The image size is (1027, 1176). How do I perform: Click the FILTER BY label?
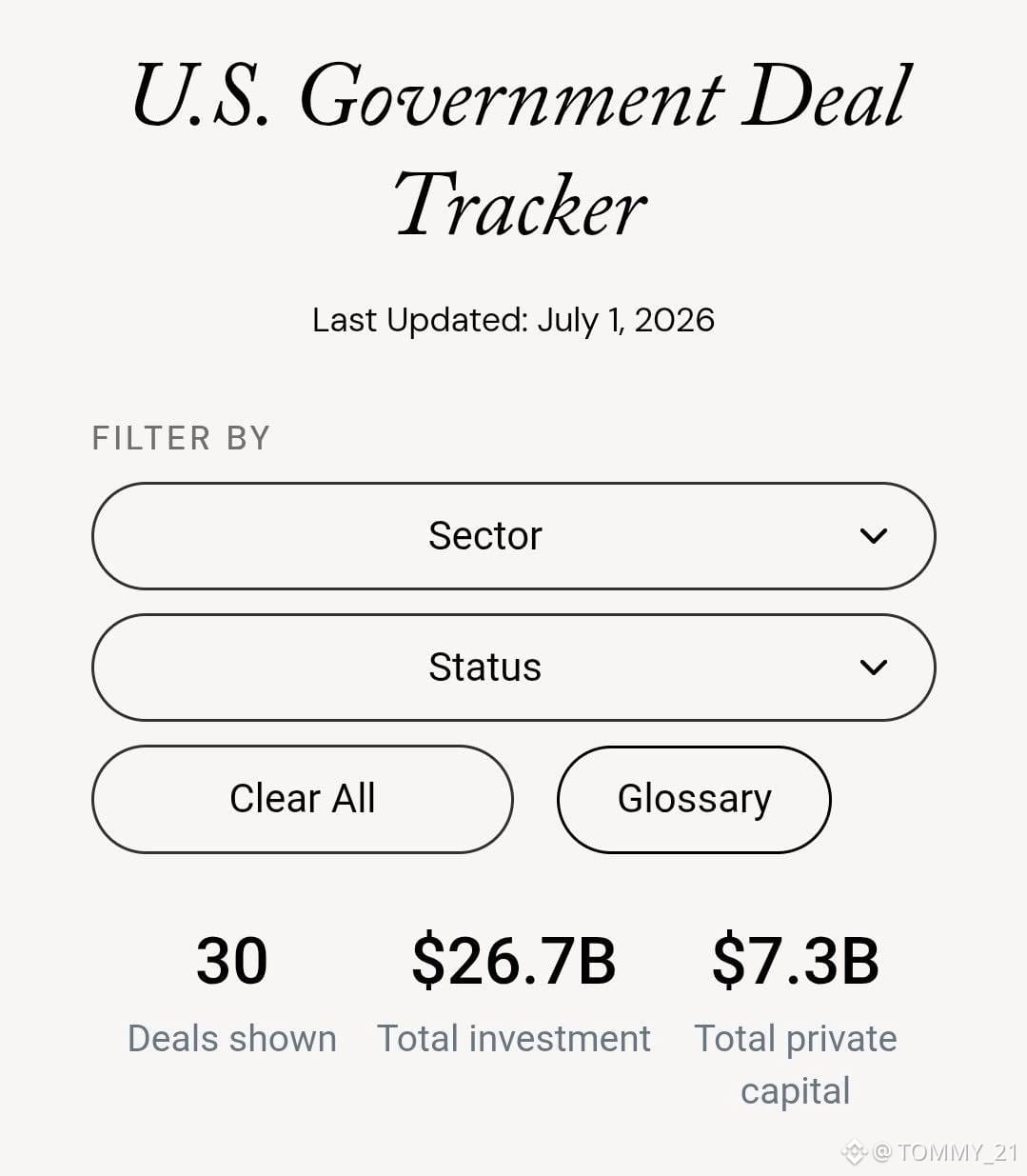point(181,438)
